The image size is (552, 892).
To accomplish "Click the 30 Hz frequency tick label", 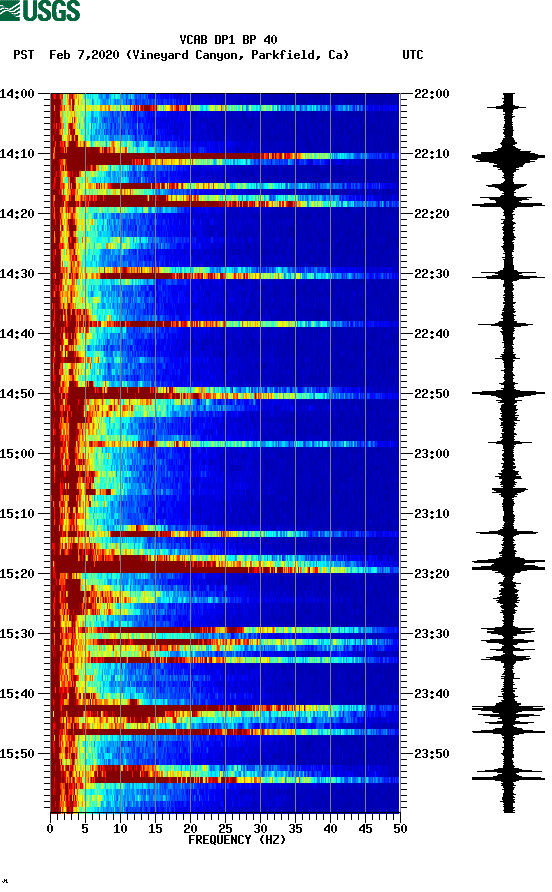I will pyautogui.click(x=260, y=829).
